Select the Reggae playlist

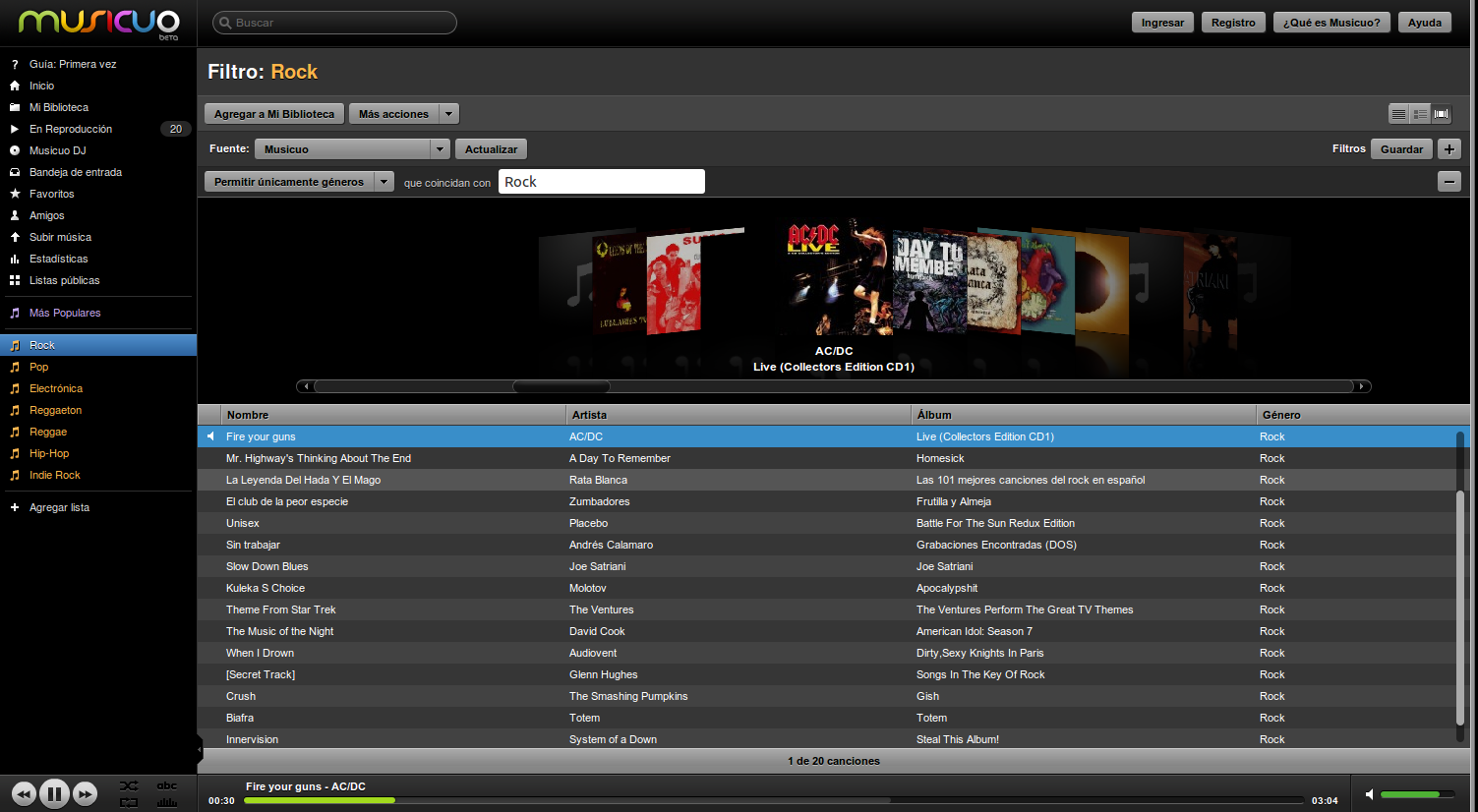click(48, 432)
